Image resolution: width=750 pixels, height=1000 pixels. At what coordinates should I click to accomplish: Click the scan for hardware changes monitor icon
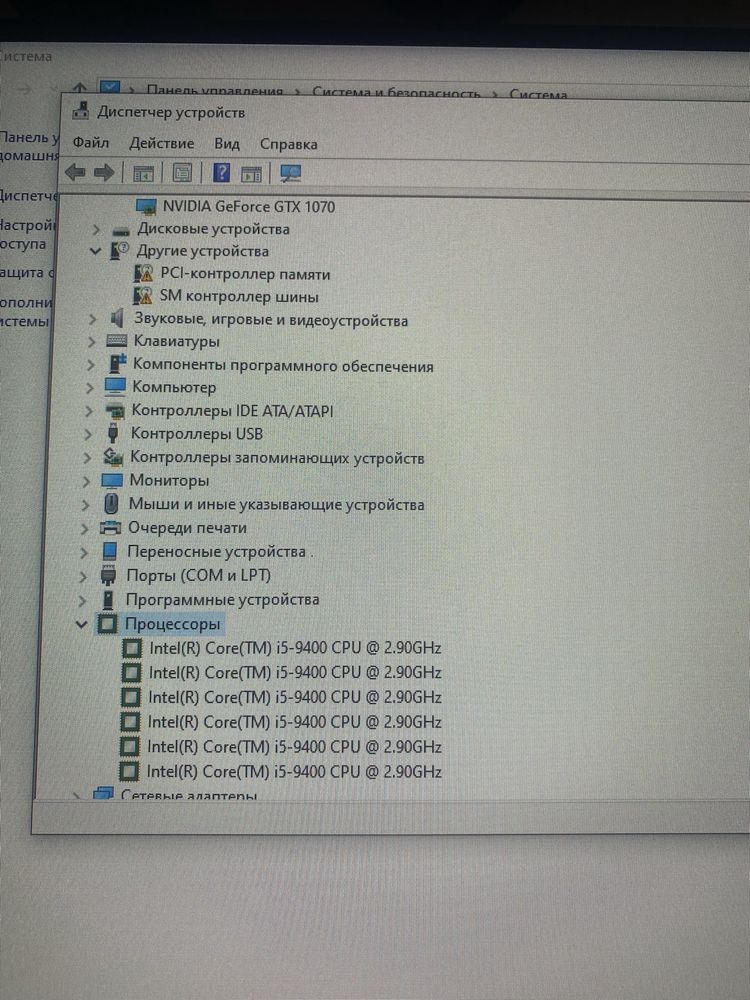[x=291, y=173]
